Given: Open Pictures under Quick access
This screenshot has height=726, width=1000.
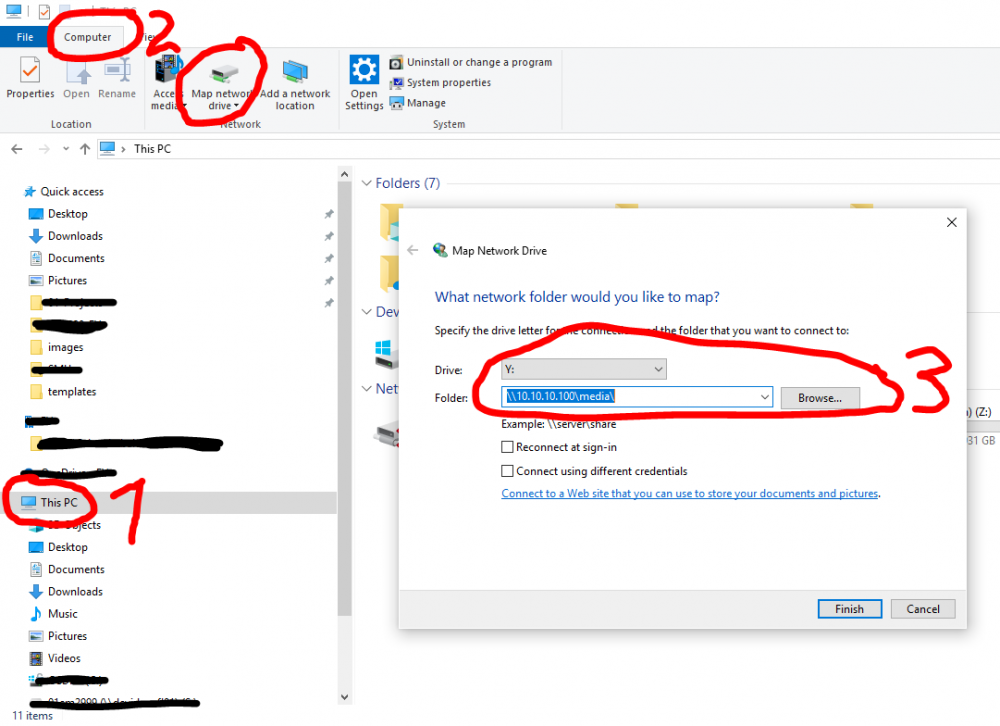Looking at the screenshot, I should [x=59, y=281].
